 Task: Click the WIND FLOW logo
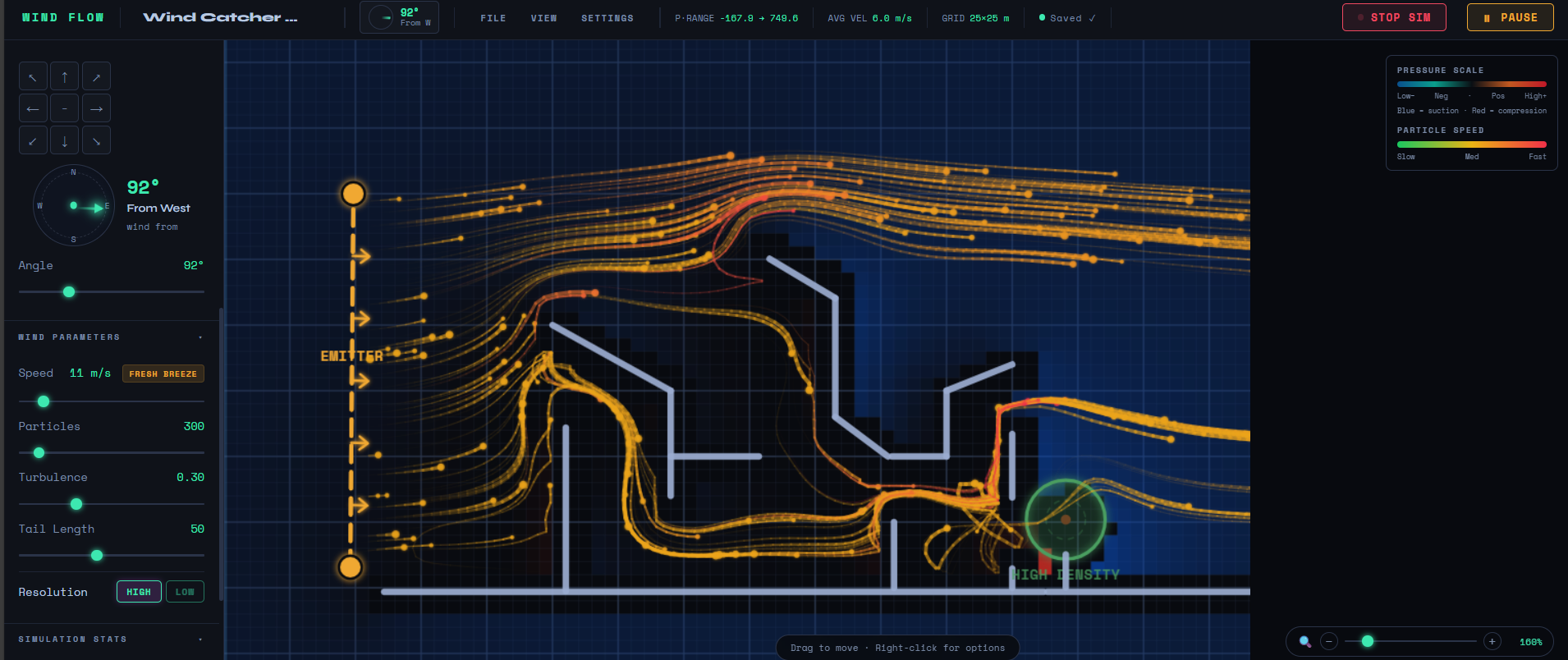(62, 17)
